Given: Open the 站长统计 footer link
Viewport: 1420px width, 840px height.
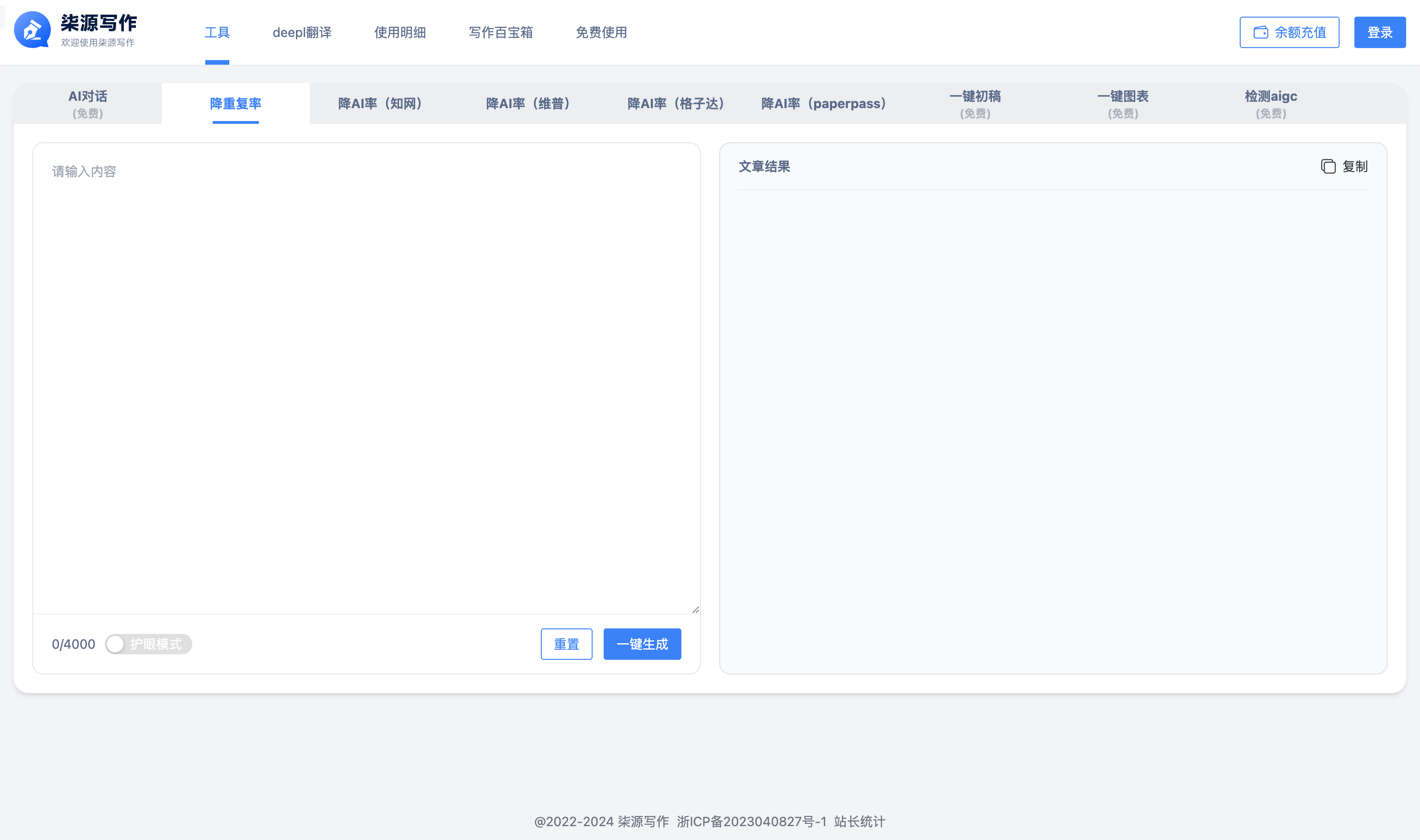Looking at the screenshot, I should [859, 822].
